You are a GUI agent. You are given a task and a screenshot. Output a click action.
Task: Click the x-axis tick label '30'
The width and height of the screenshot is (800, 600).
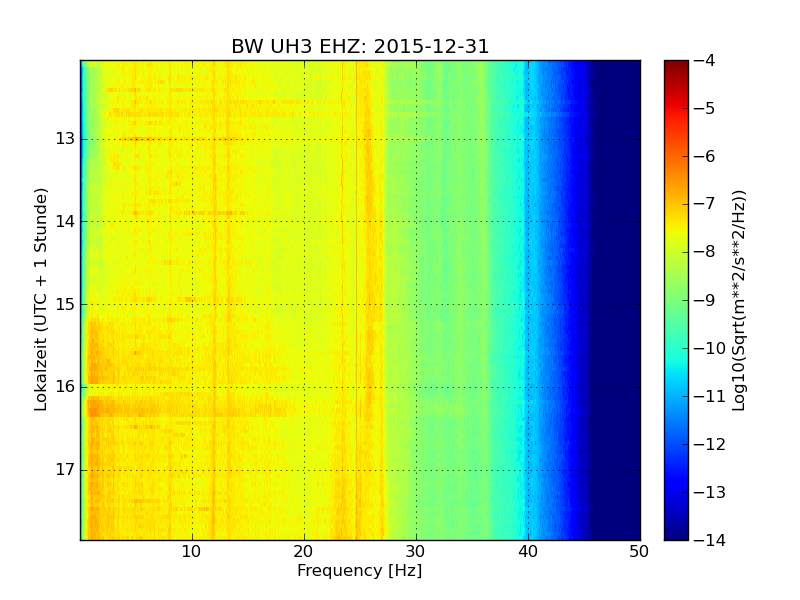tap(415, 552)
